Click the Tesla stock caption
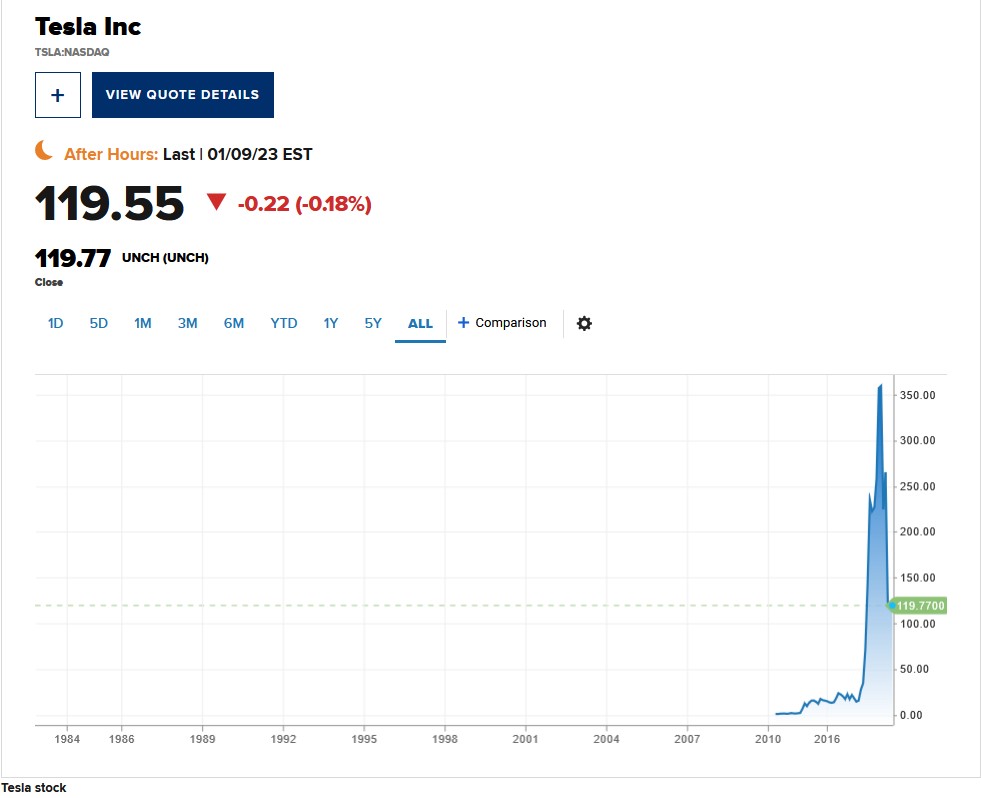The image size is (981, 798). 34,788
